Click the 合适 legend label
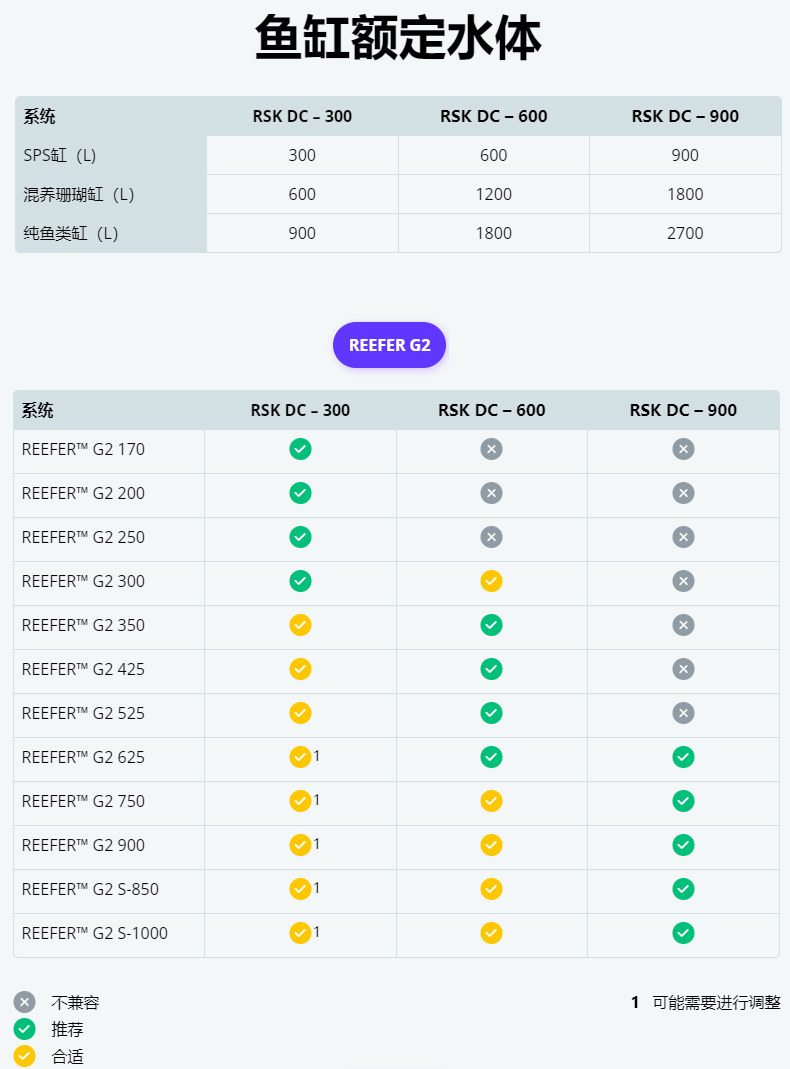The image size is (790, 1069). [67, 1056]
